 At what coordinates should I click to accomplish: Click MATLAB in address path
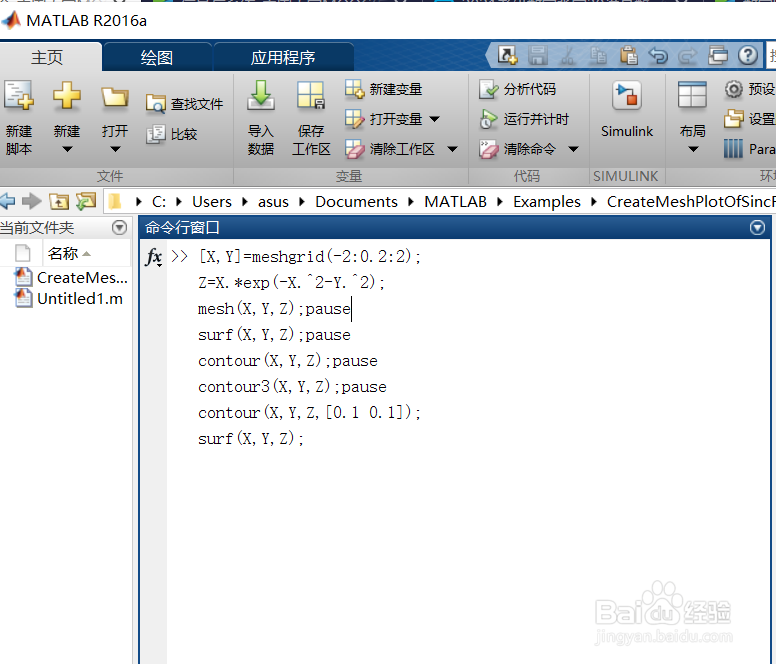click(455, 201)
